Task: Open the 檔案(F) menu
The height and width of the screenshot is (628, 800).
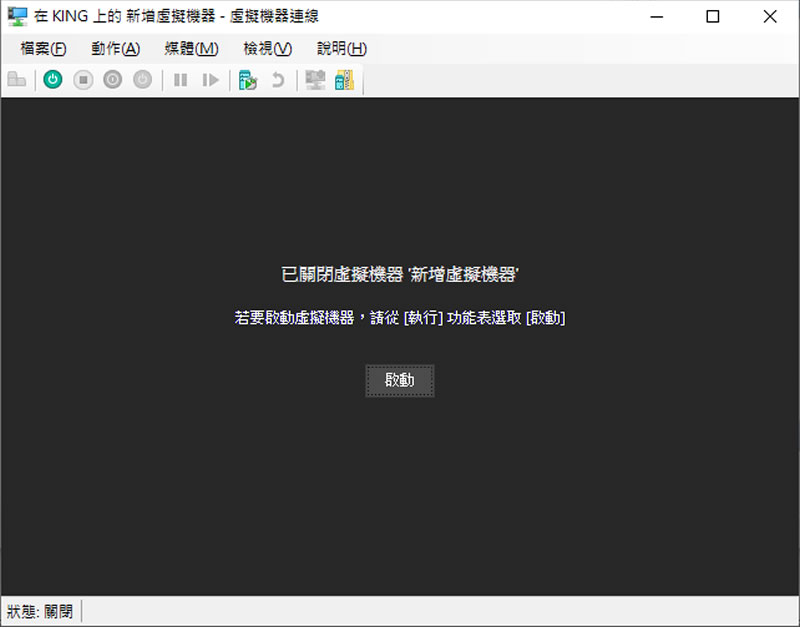Action: tap(43, 49)
